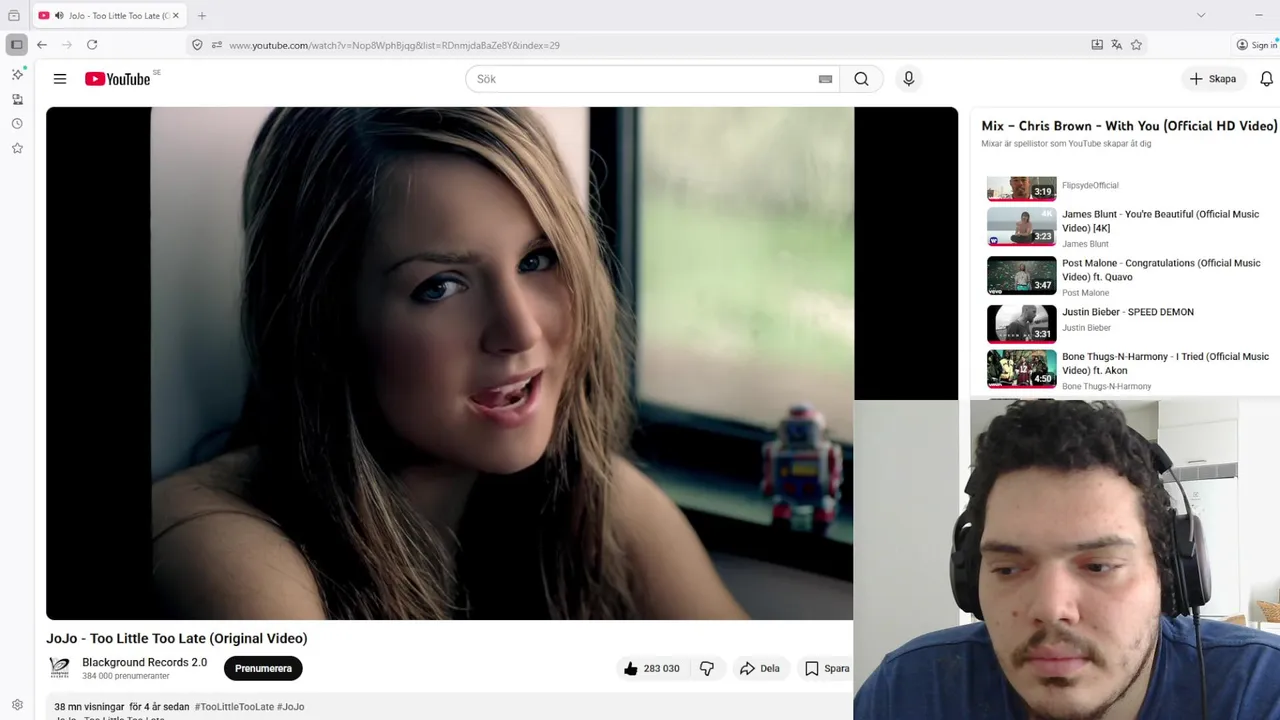This screenshot has width=1280, height=720.
Task: Open Justin Bieber SPEED DEMON thumbnail
Action: (1021, 323)
